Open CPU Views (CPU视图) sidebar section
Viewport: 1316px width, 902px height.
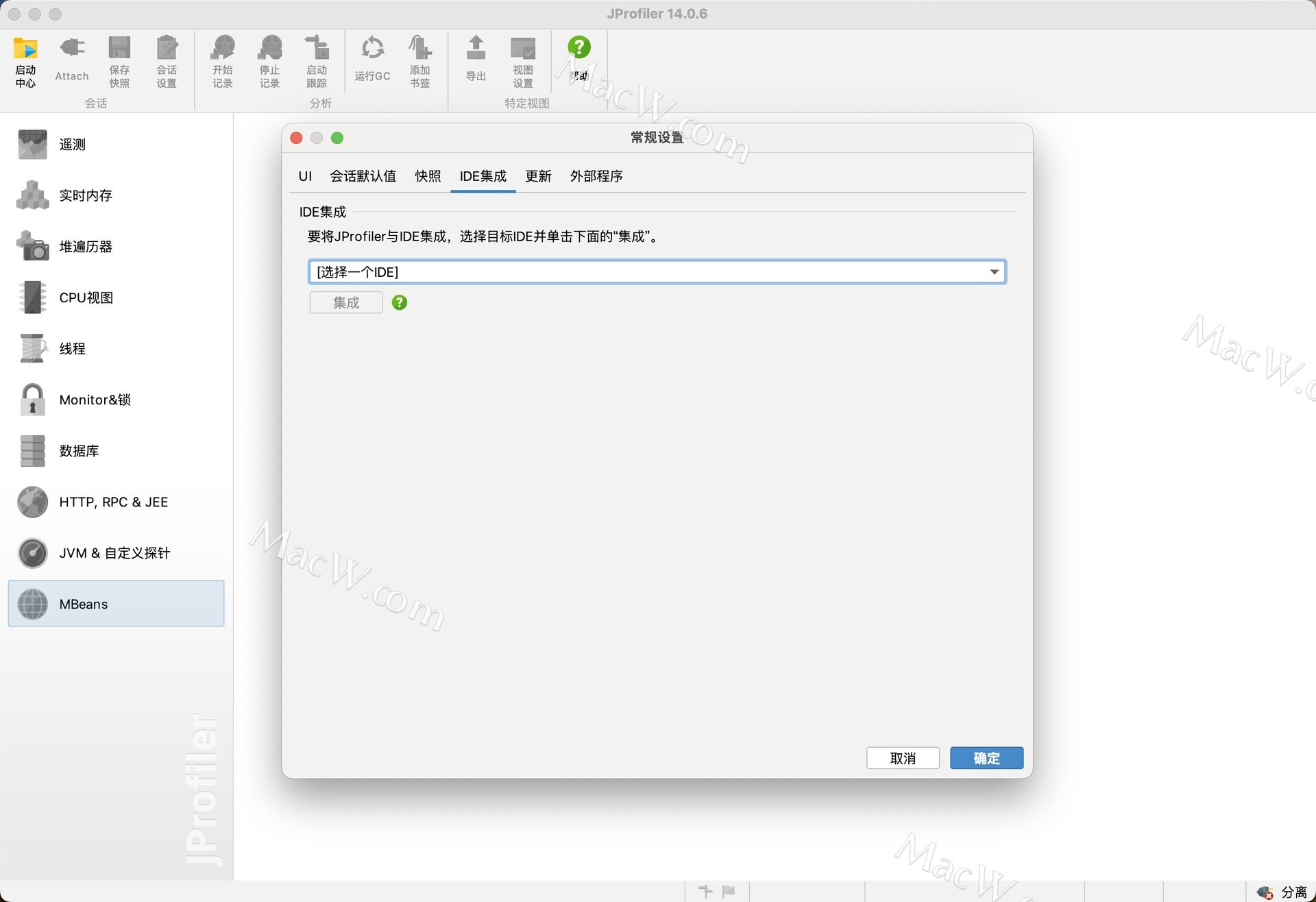click(116, 297)
